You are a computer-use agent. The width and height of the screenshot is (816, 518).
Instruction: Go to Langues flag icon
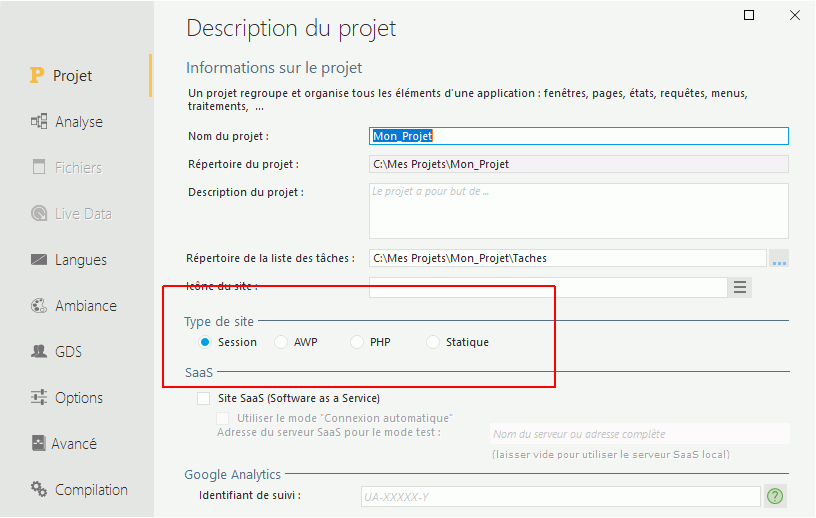tap(39, 259)
